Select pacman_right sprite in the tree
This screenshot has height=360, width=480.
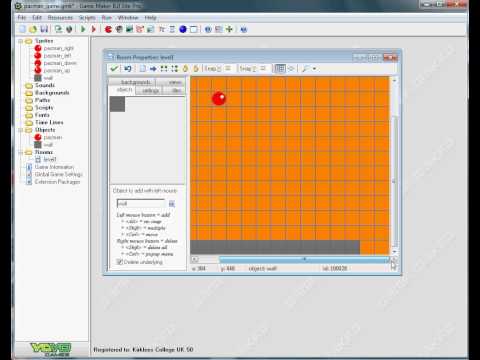[58, 48]
